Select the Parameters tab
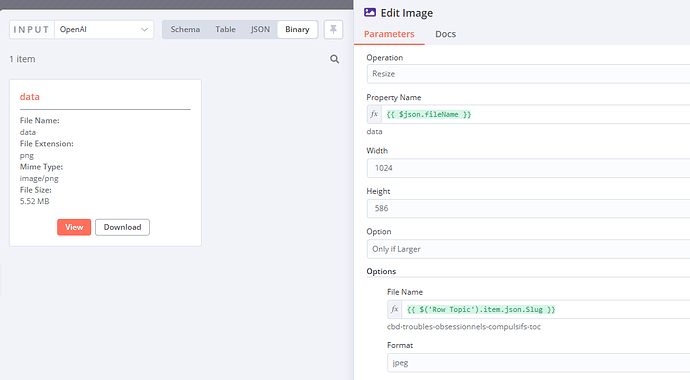The image size is (690, 380). pos(389,34)
